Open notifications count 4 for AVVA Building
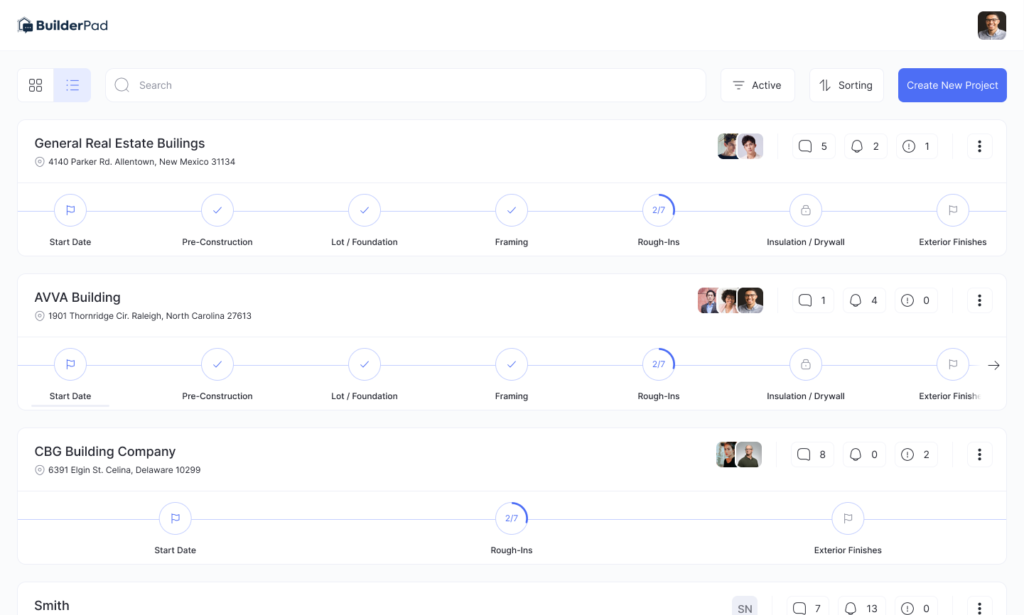 click(x=864, y=300)
